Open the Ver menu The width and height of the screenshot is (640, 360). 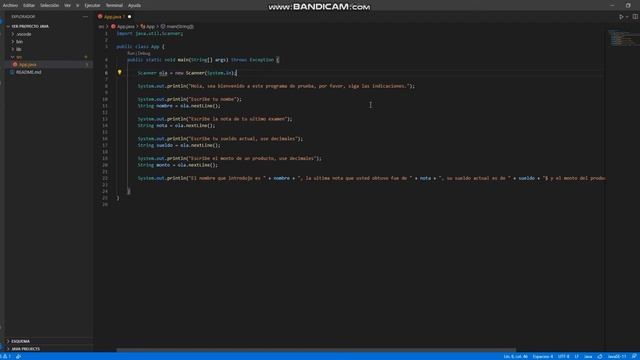[x=67, y=5]
